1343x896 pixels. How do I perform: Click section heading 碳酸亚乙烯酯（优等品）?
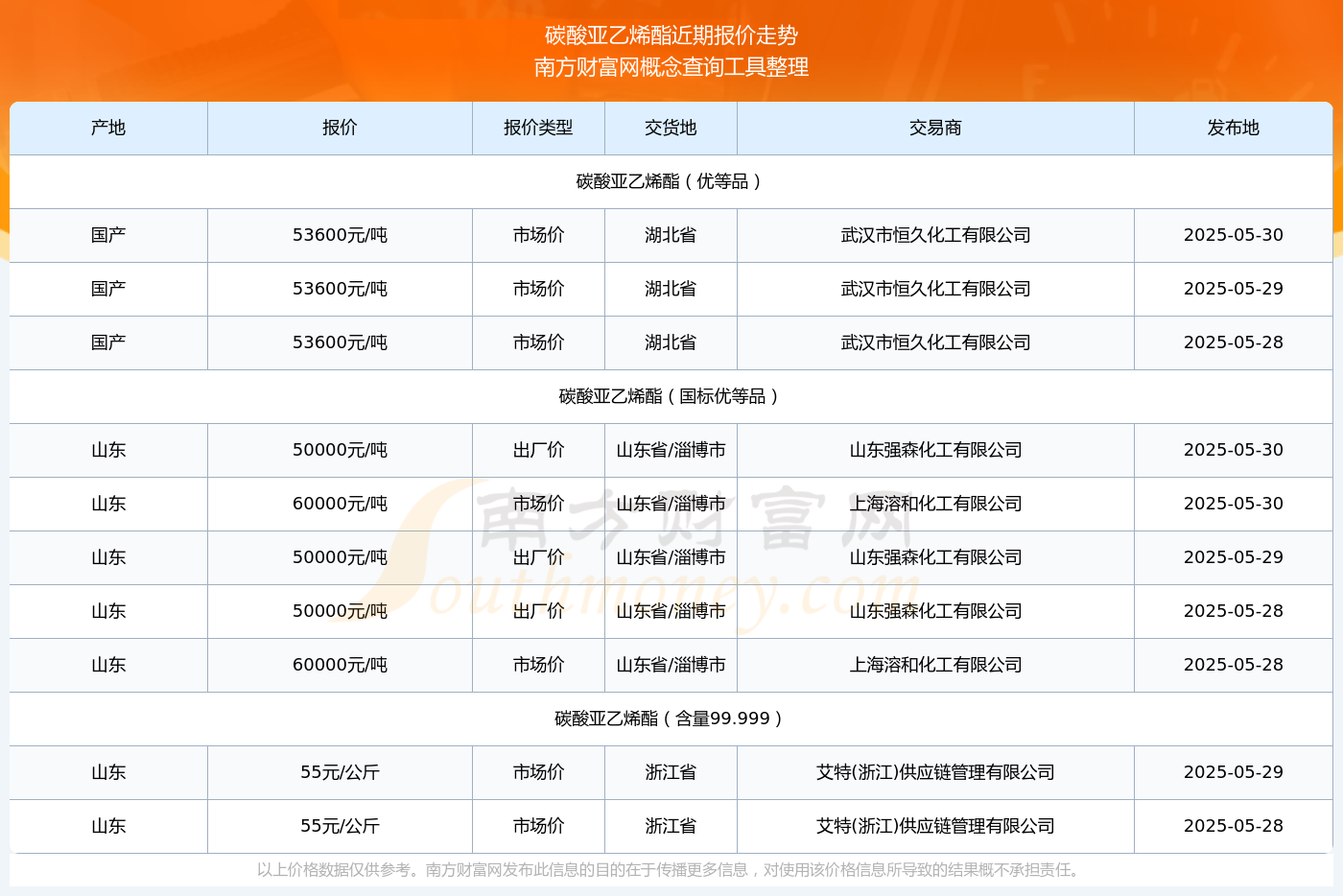pyautogui.click(x=671, y=181)
